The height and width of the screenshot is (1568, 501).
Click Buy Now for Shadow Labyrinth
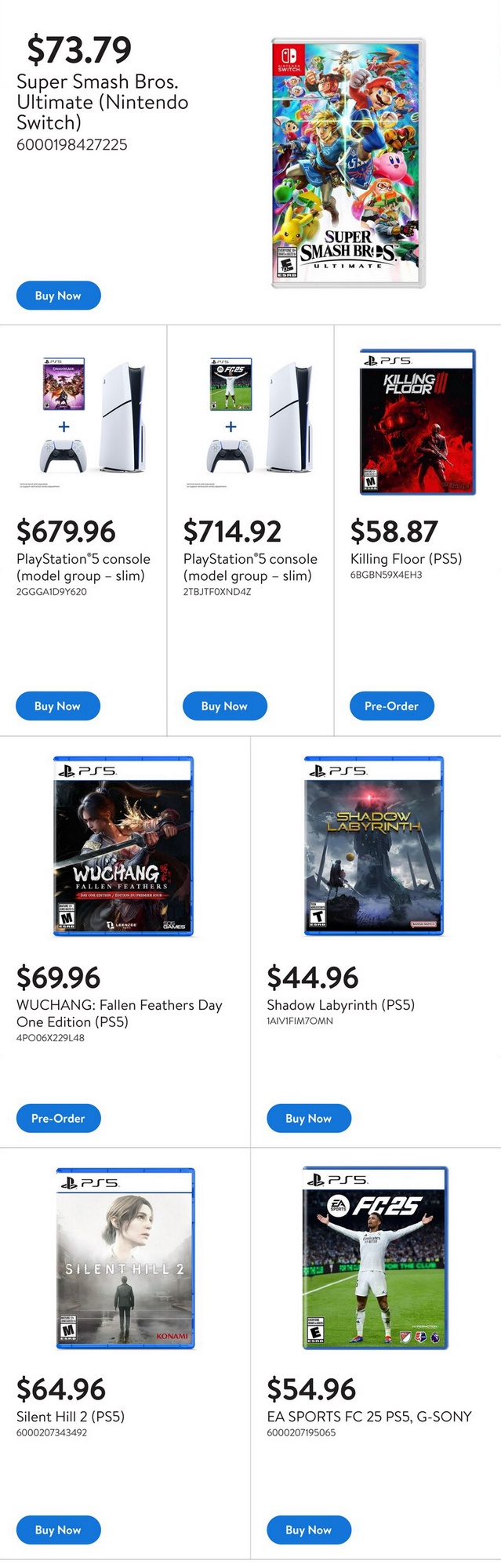point(308,1118)
